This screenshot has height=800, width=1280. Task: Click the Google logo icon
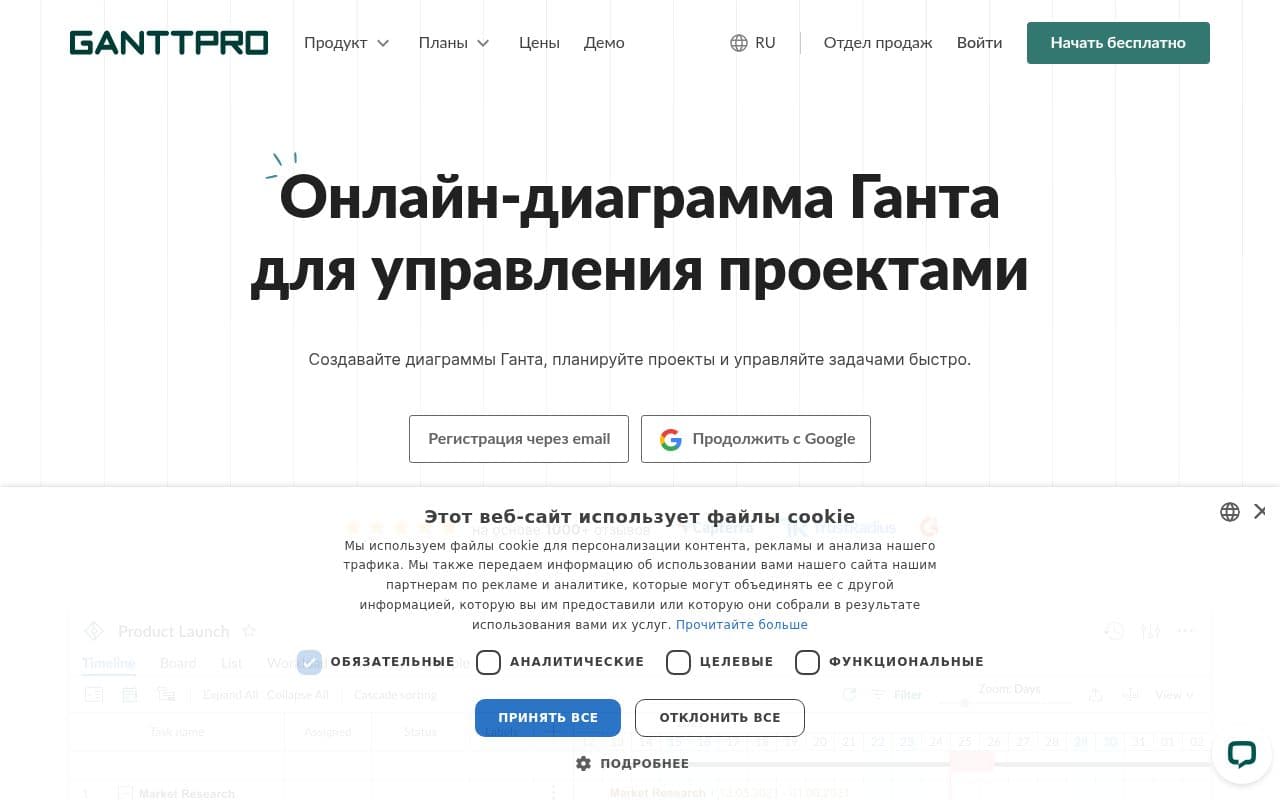pyautogui.click(x=671, y=439)
